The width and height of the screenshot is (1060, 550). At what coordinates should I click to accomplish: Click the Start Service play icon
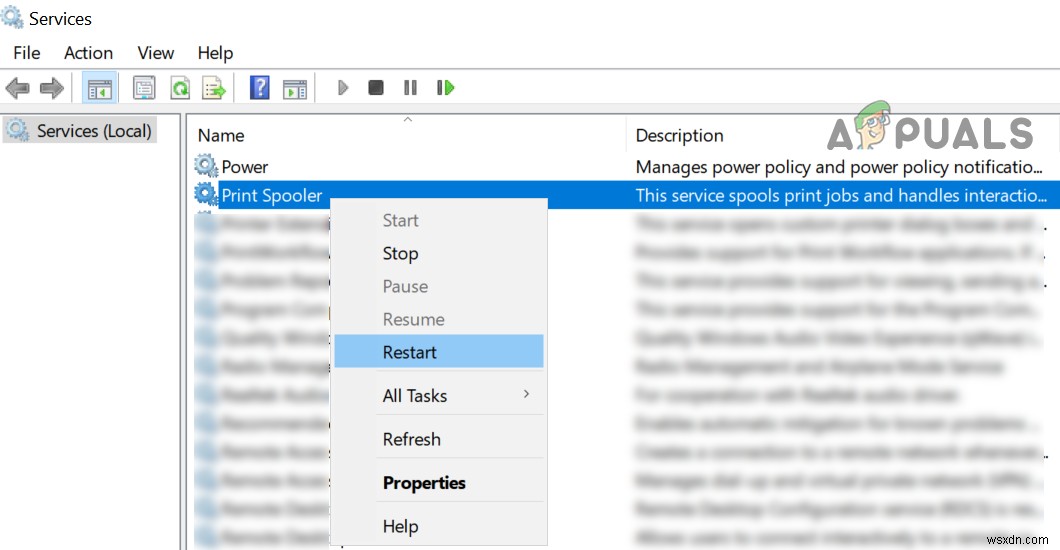tap(343, 88)
